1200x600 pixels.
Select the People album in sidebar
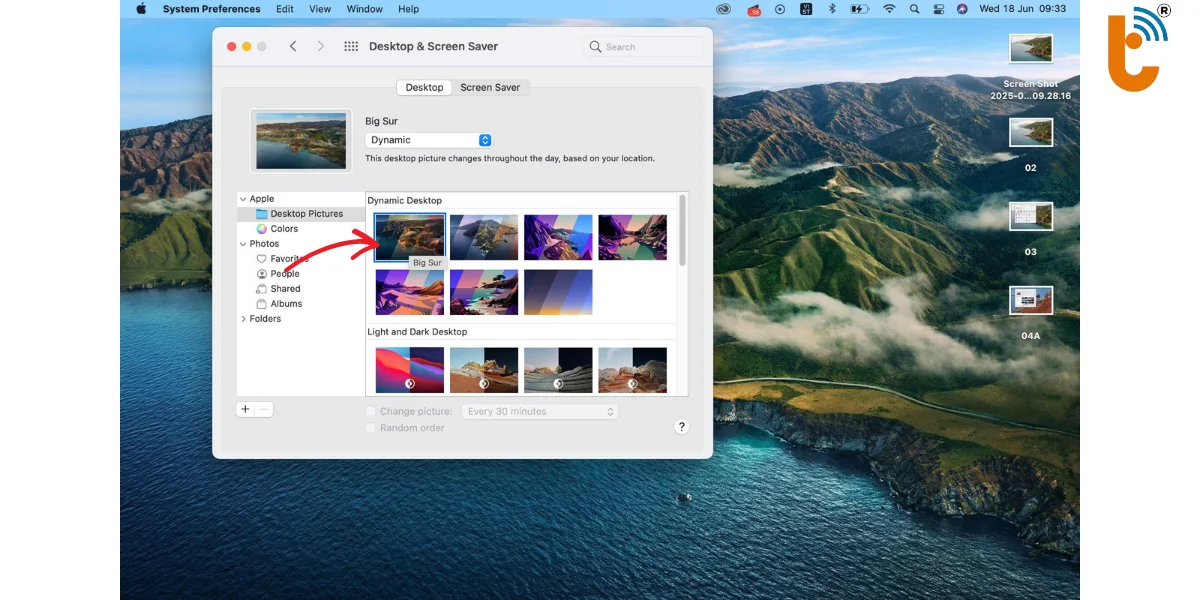(x=284, y=274)
